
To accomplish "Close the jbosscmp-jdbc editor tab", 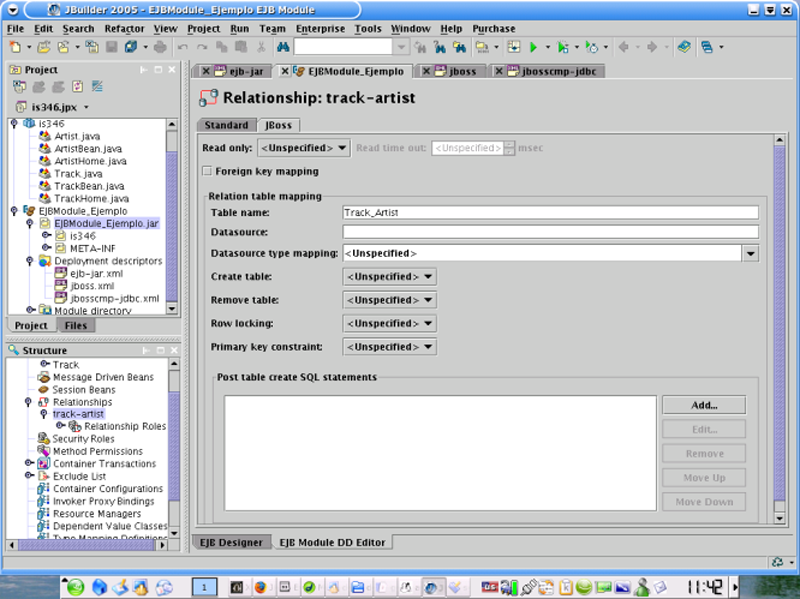I will pyautogui.click(x=499, y=72).
